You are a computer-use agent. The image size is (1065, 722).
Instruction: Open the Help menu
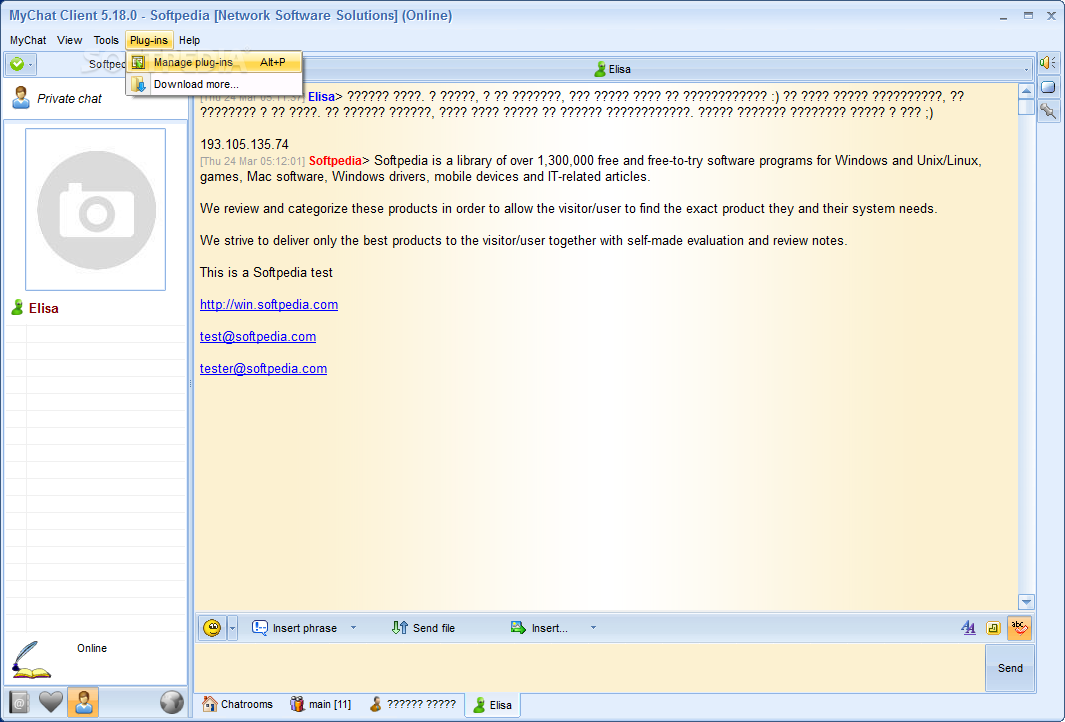coord(189,40)
